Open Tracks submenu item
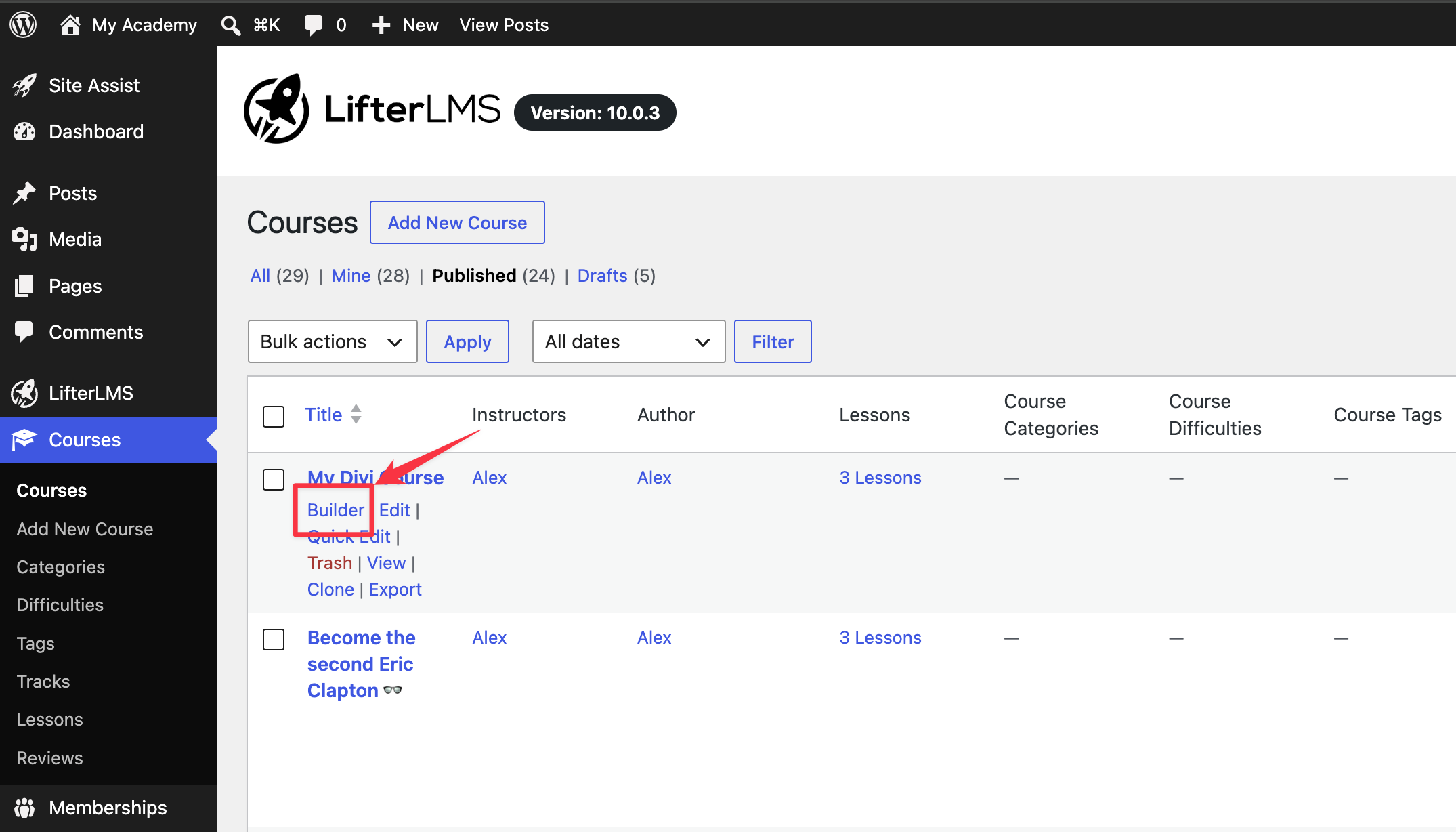 pos(43,682)
